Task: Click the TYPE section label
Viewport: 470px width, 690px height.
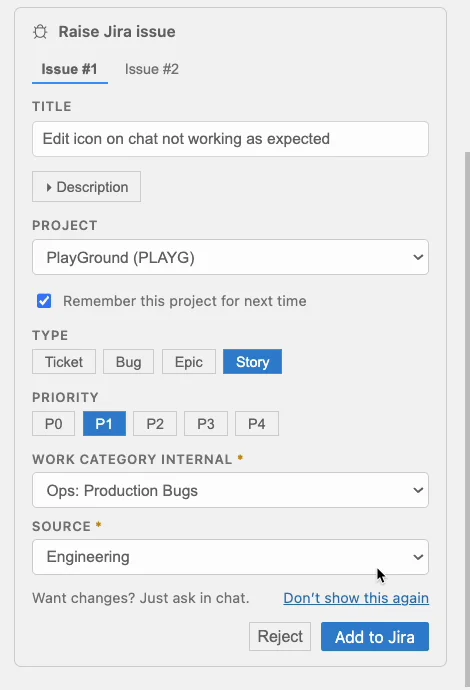Action: pos(50,335)
